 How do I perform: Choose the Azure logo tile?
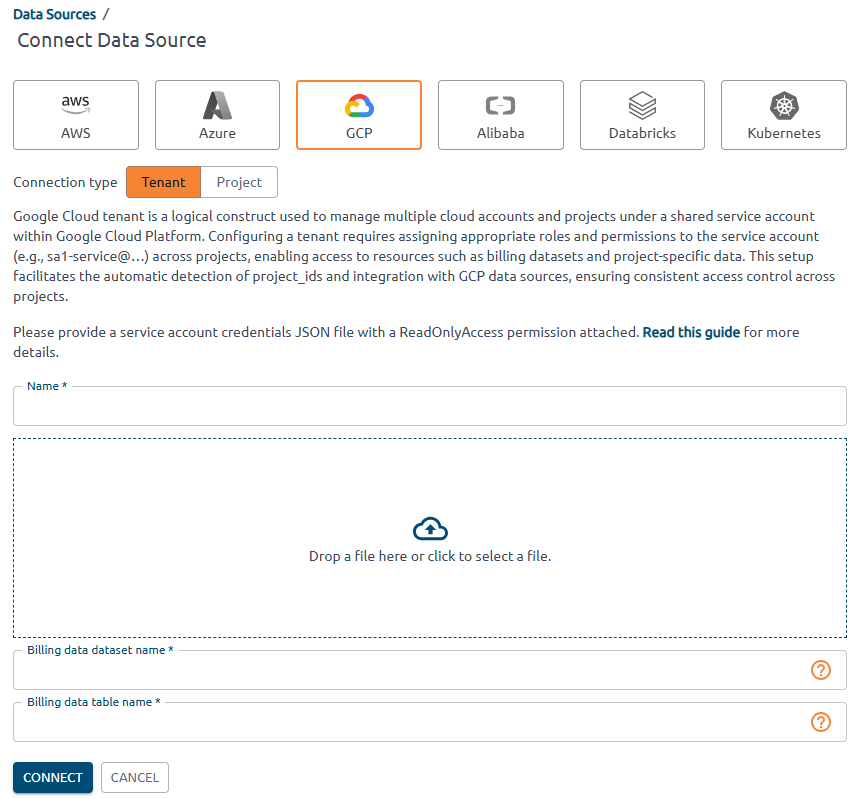tap(217, 105)
